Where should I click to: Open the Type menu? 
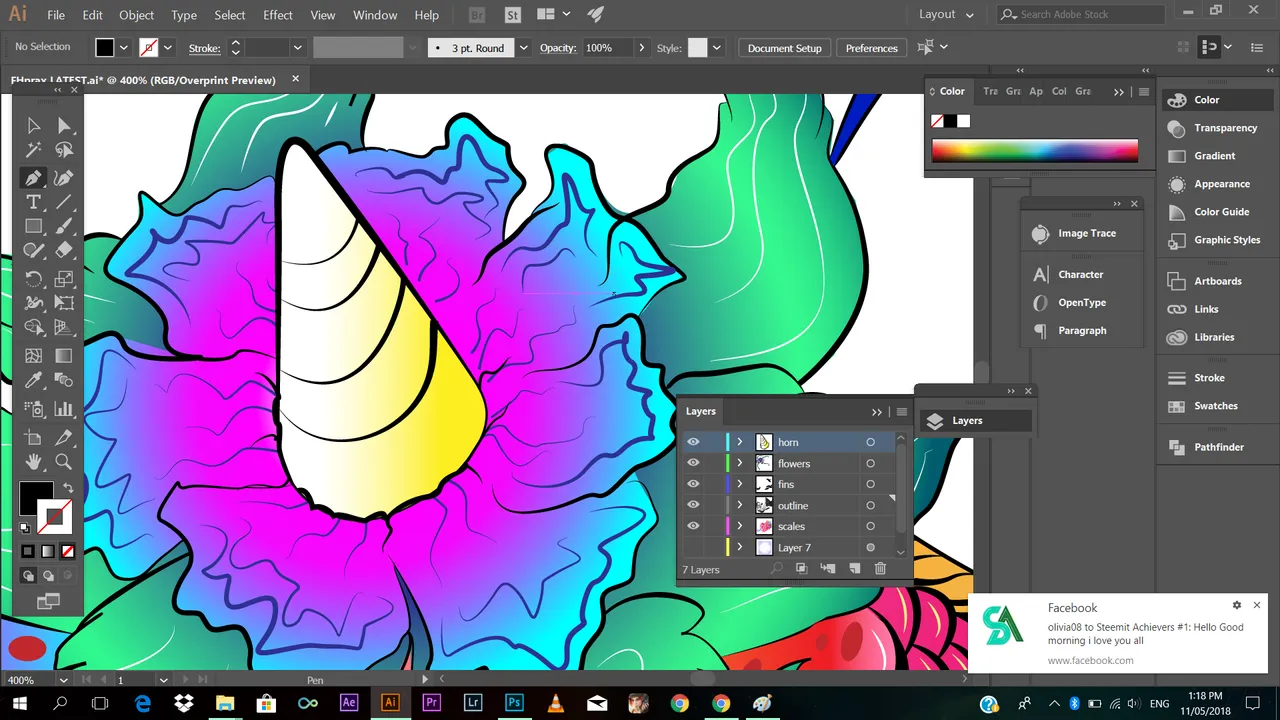pos(184,15)
